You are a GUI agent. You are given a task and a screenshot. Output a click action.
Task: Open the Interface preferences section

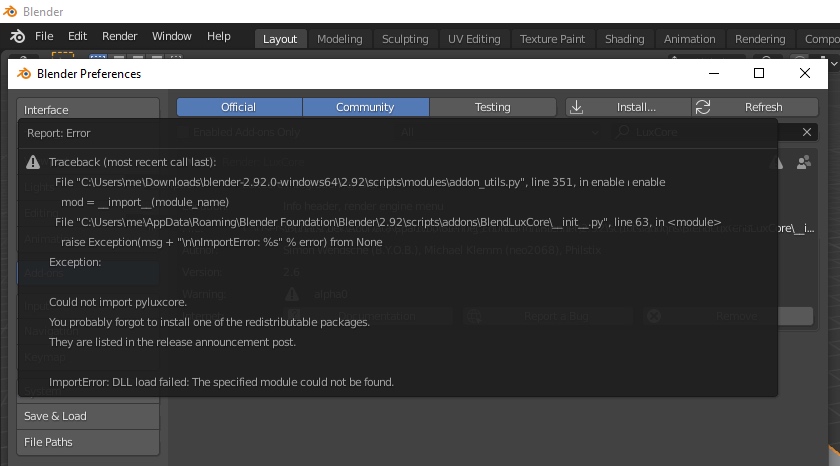88,109
